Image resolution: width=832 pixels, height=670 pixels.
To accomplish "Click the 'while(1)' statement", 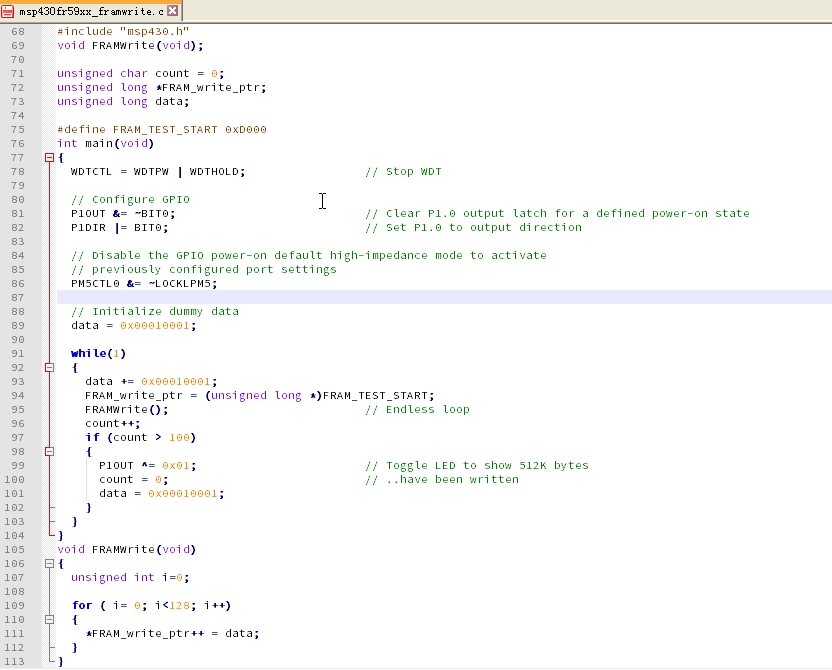I will click(x=98, y=354).
